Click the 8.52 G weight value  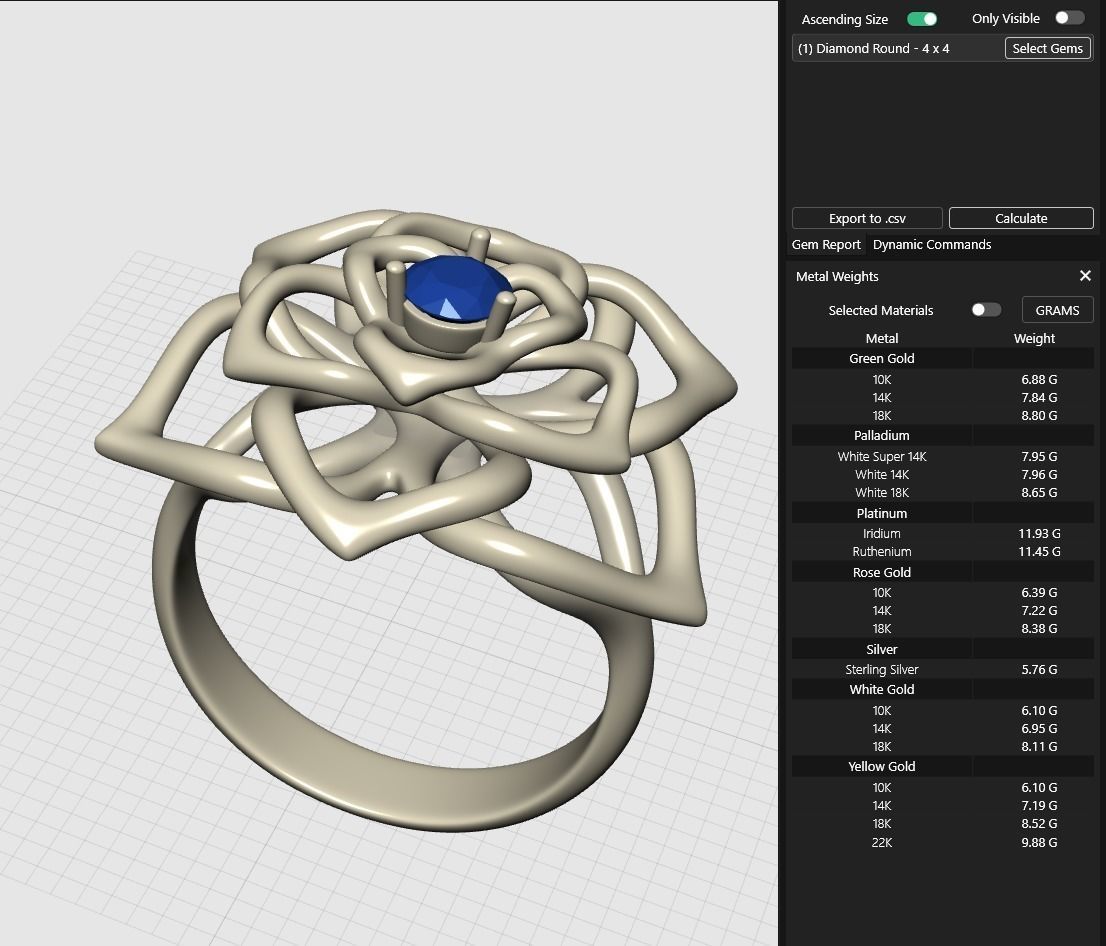(x=1039, y=824)
